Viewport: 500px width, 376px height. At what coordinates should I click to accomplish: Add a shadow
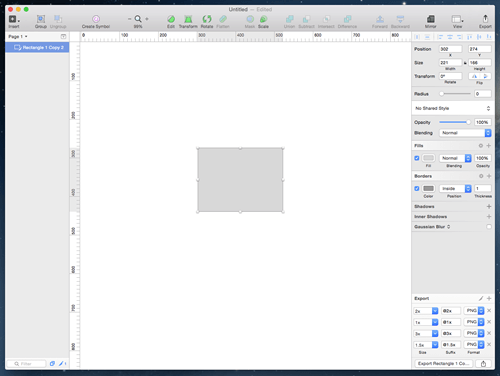click(x=489, y=206)
